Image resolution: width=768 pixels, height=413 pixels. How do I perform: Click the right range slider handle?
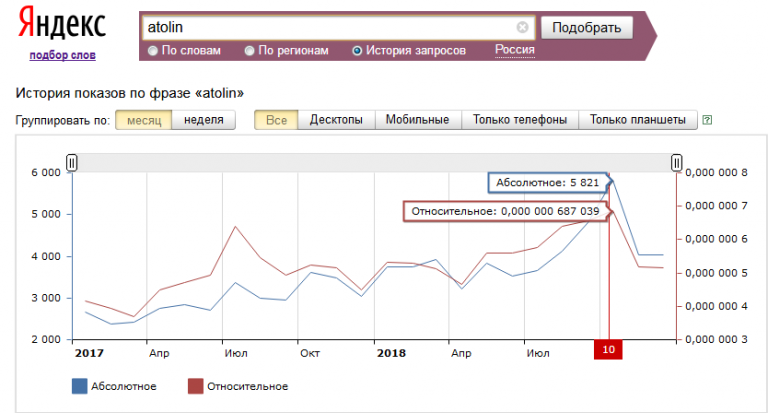[x=677, y=162]
